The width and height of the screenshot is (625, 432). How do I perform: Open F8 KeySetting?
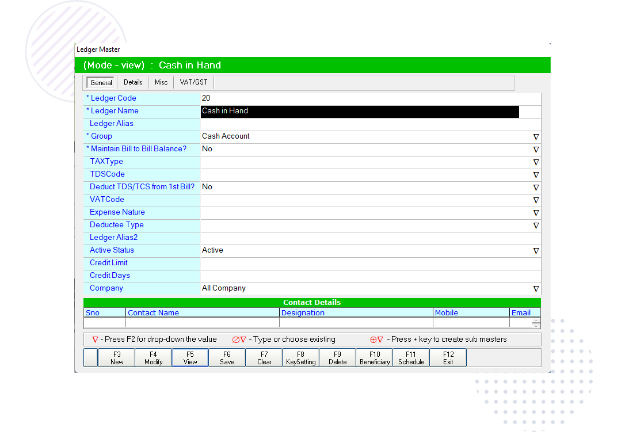pyautogui.click(x=301, y=357)
